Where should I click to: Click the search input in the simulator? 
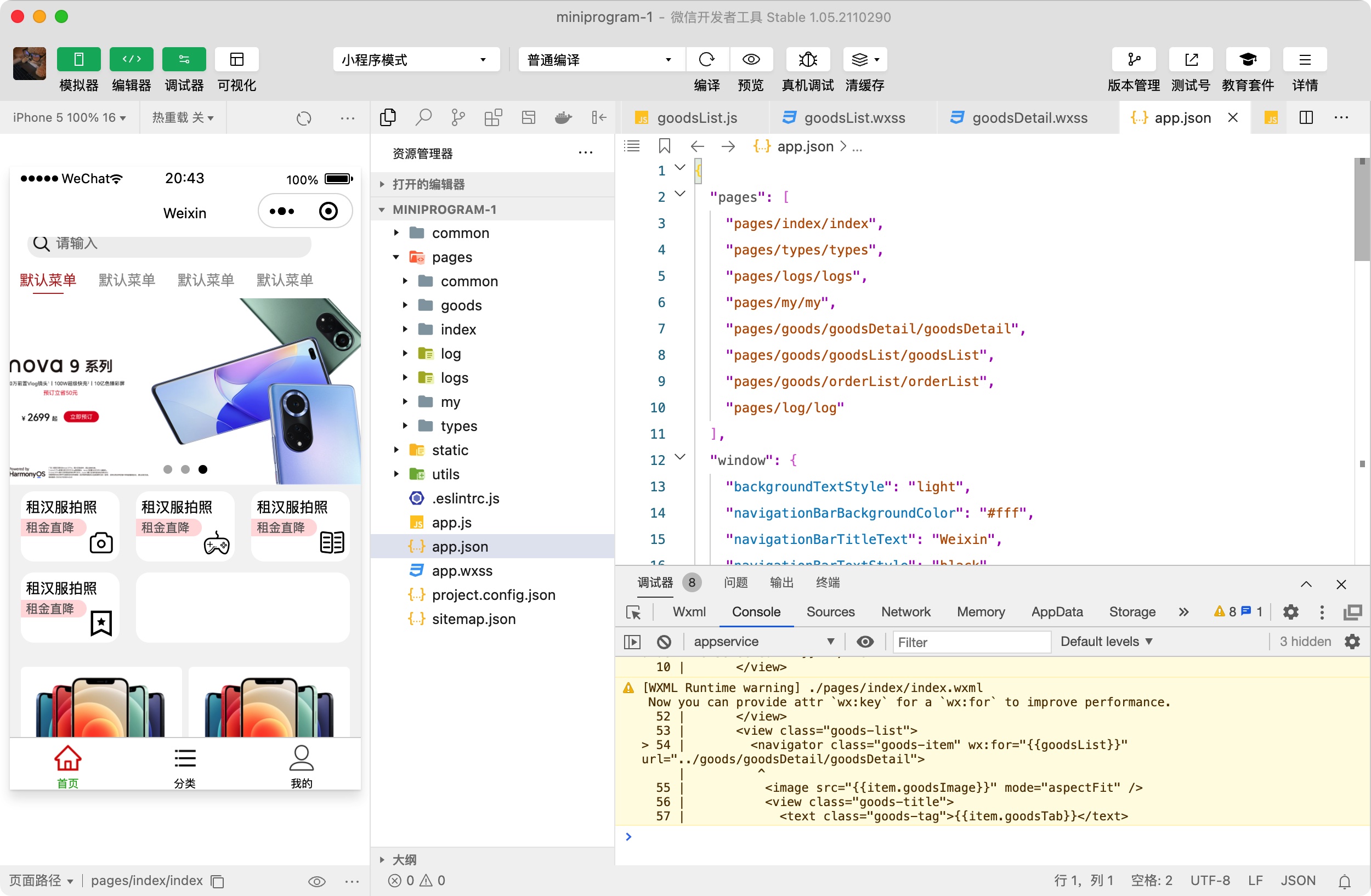tap(169, 244)
